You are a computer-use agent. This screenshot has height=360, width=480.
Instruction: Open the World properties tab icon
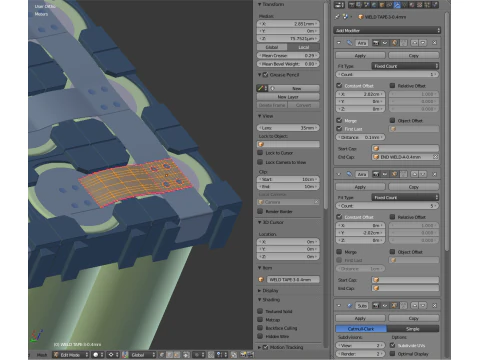(374, 5)
